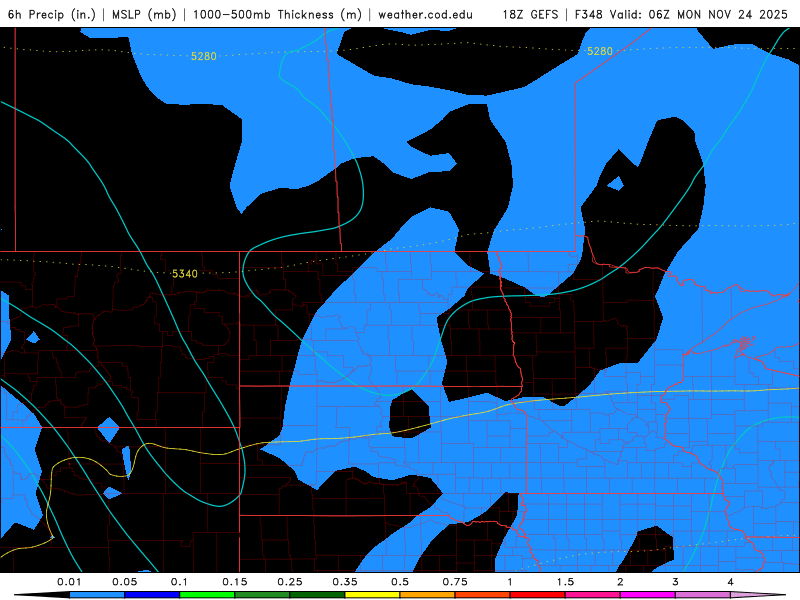The height and width of the screenshot is (600, 800).
Task: Select the "0.1" legend value
Action: (x=179, y=582)
